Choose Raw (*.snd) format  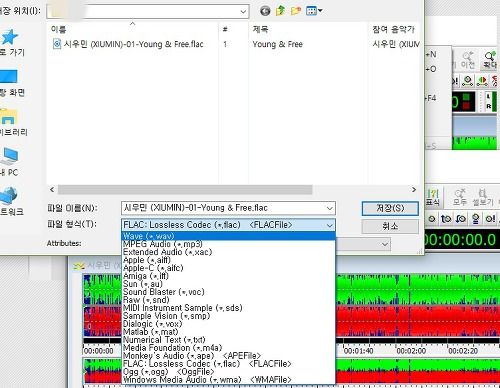point(228,300)
